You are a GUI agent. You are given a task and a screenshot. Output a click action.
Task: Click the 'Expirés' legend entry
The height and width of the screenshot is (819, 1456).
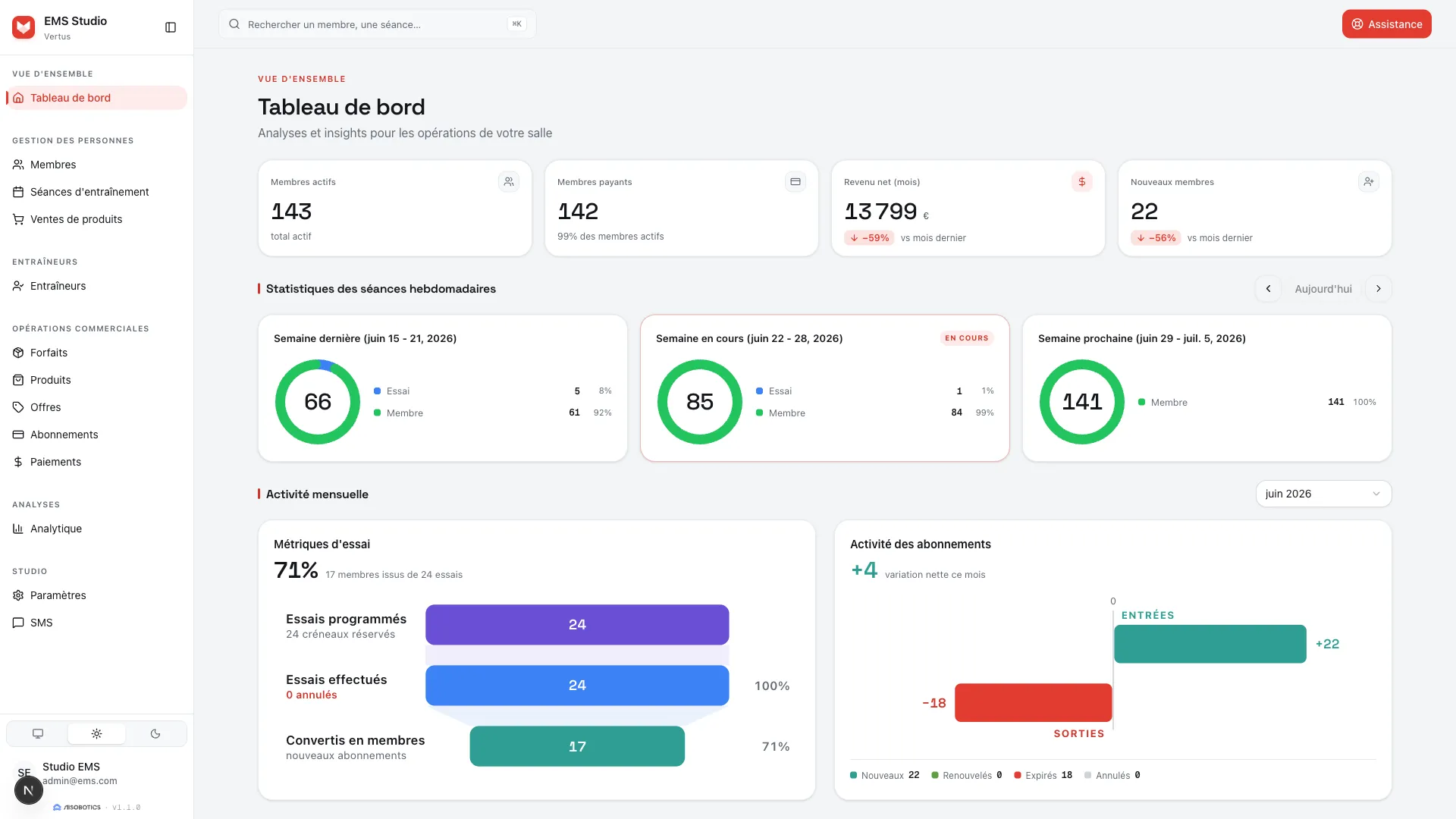[x=1043, y=776]
